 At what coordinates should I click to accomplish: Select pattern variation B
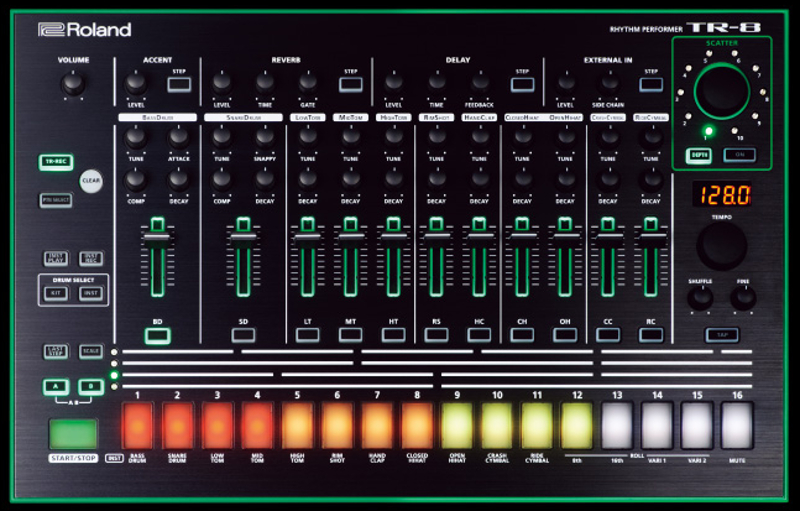(x=91, y=387)
